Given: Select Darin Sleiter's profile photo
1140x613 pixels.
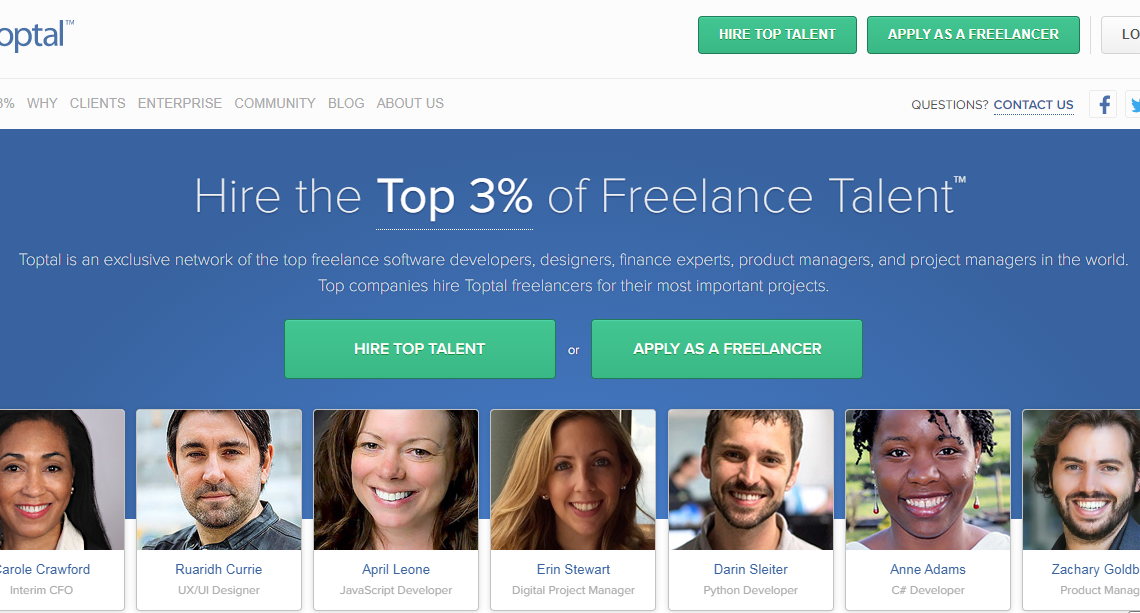Looking at the screenshot, I should click(750, 479).
